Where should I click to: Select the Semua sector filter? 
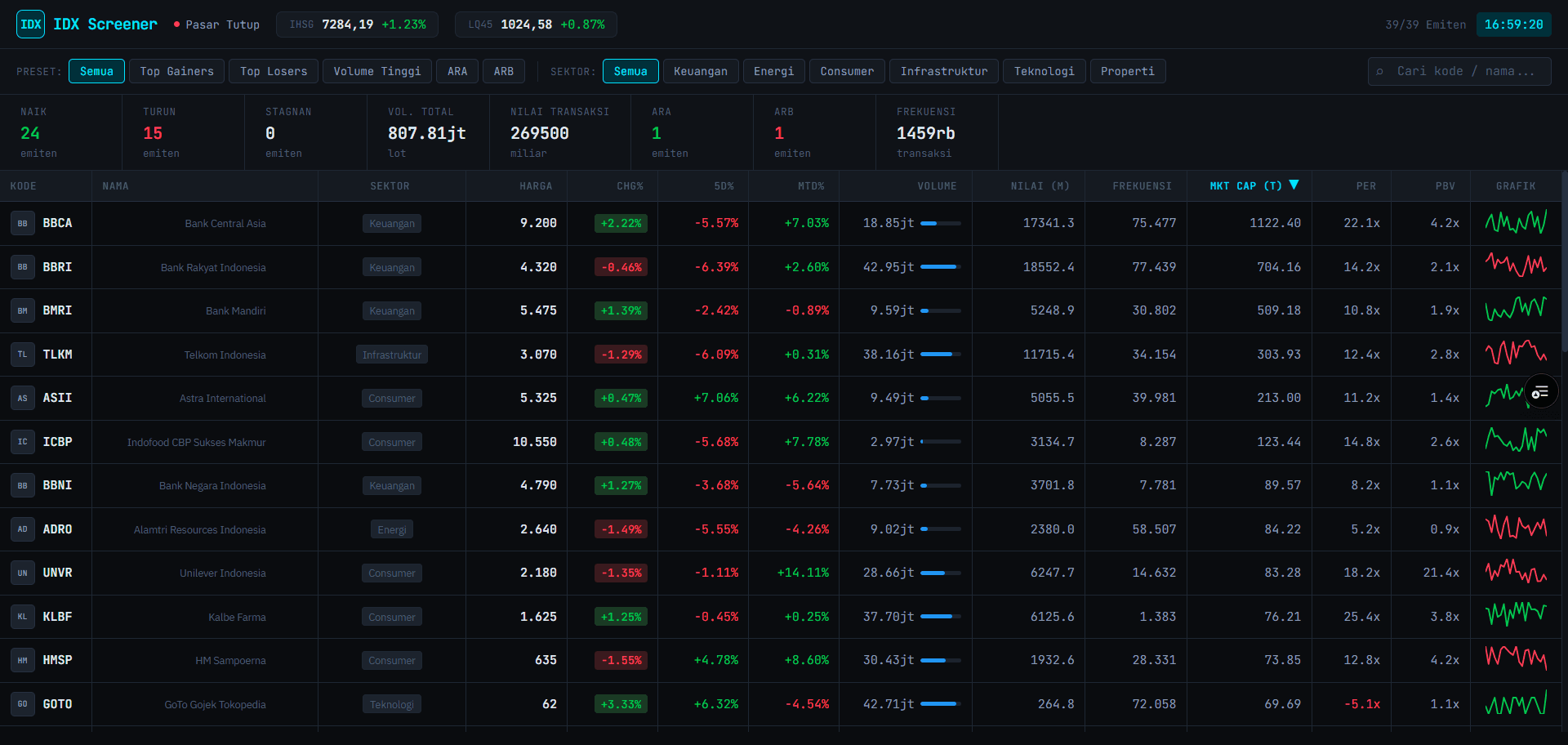[630, 71]
